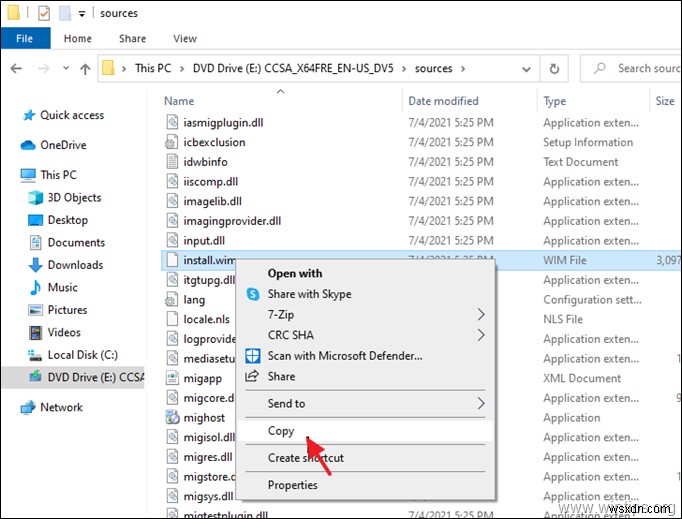Select This PC in navigation pane
The image size is (682, 519).
point(58,175)
